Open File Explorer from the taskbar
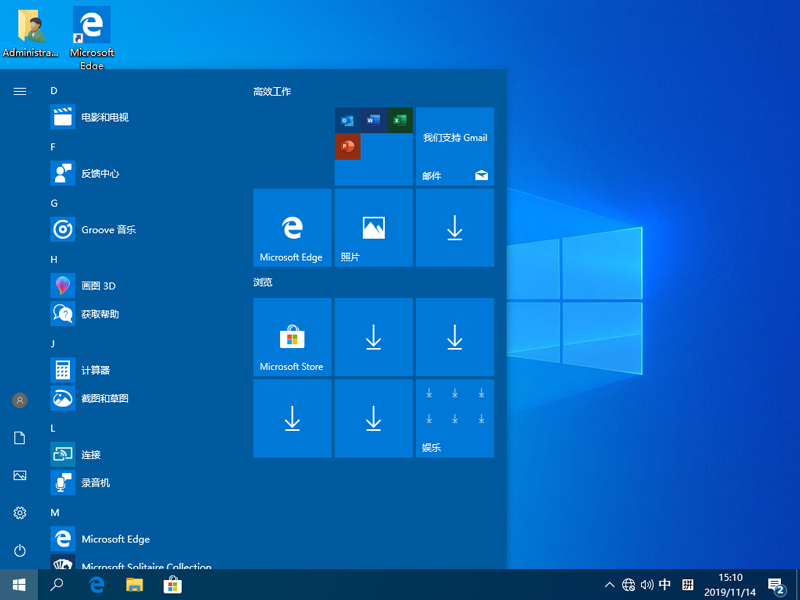This screenshot has width=800, height=600. click(x=134, y=586)
